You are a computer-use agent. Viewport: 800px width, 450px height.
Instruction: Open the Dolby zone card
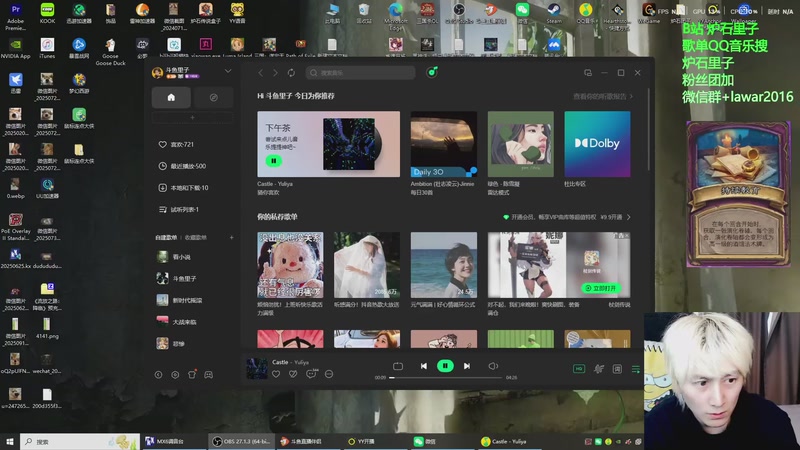(597, 144)
